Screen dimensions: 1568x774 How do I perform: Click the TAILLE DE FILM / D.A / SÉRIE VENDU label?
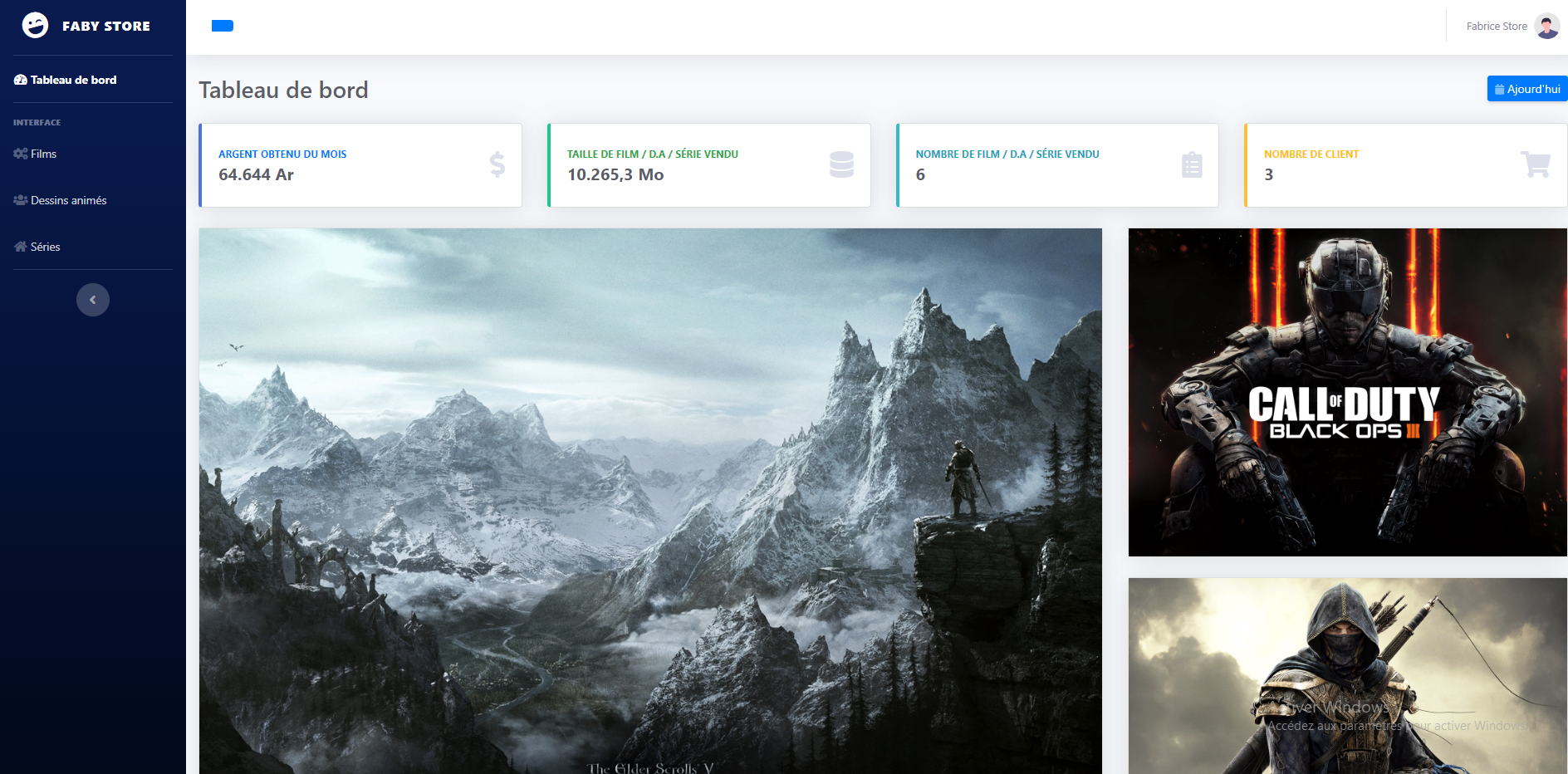click(653, 154)
